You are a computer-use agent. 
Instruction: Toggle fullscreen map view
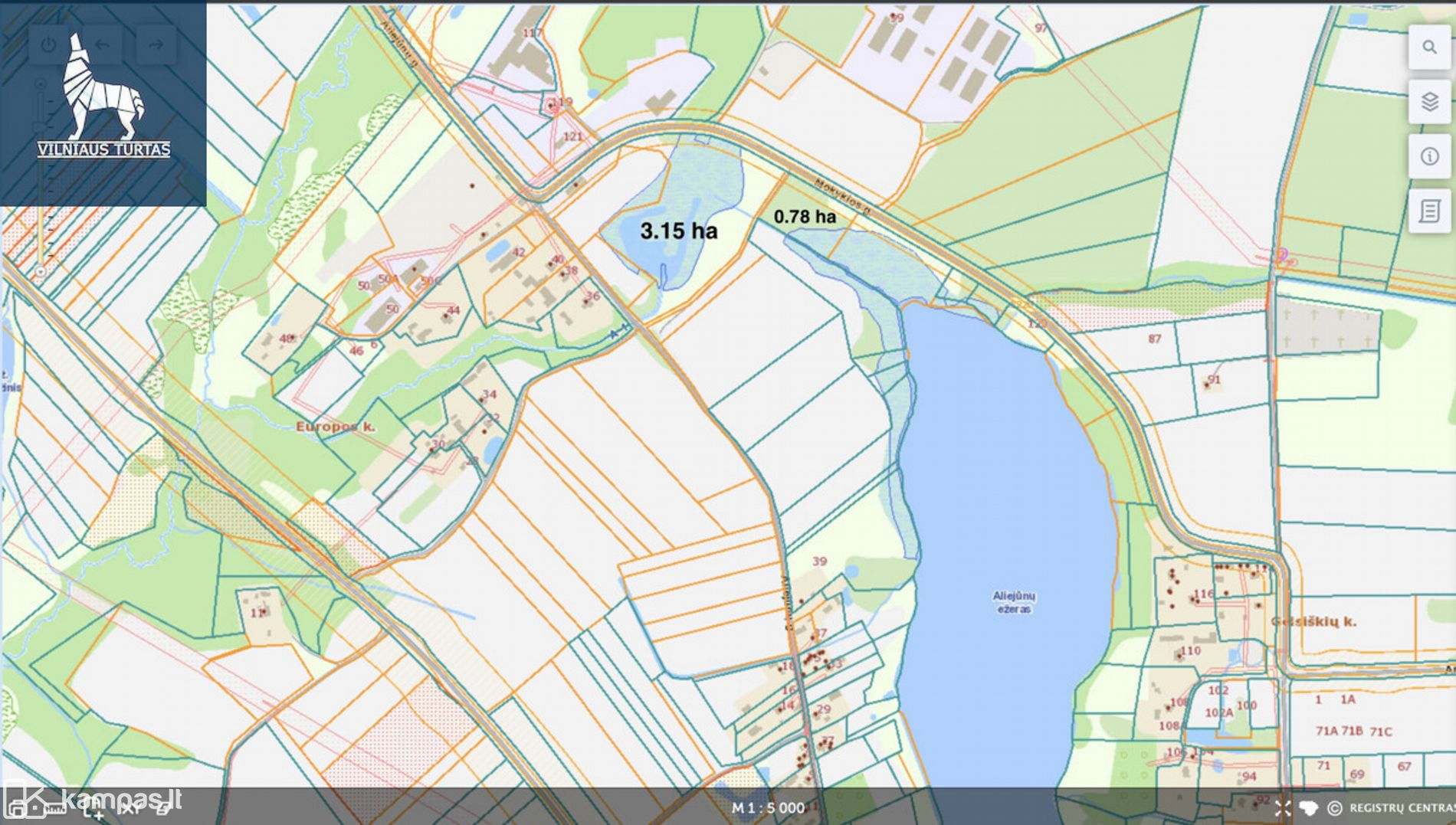click(1283, 809)
